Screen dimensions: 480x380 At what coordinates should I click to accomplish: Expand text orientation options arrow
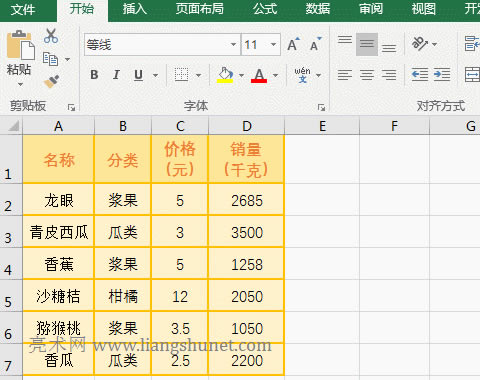tap(434, 44)
